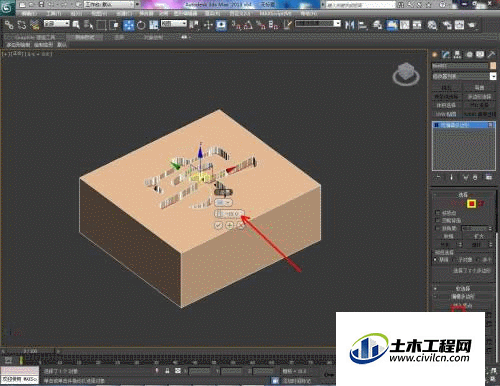This screenshot has width=500, height=386.
Task: Activate the Select and Rotate tool
Action: point(141,25)
